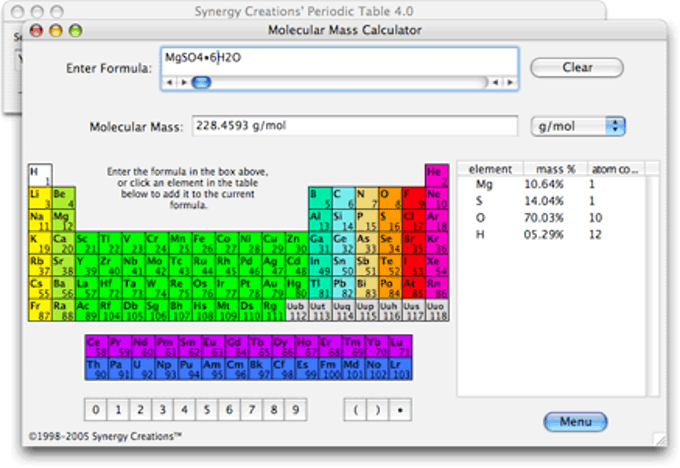Select the Nitrogen (N) element cell

(x=367, y=198)
